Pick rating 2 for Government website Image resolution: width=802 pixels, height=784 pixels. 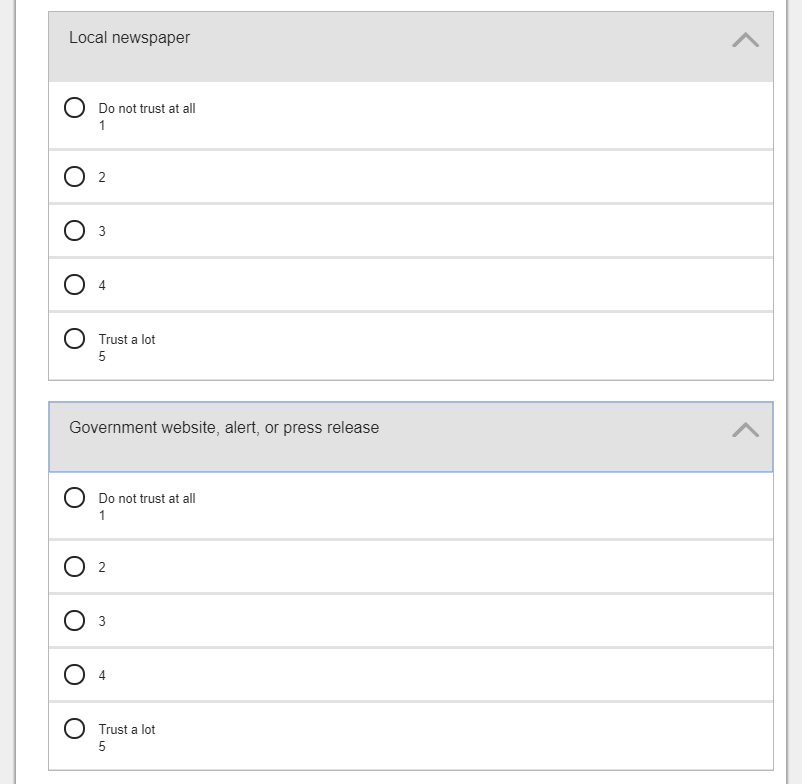tap(75, 567)
